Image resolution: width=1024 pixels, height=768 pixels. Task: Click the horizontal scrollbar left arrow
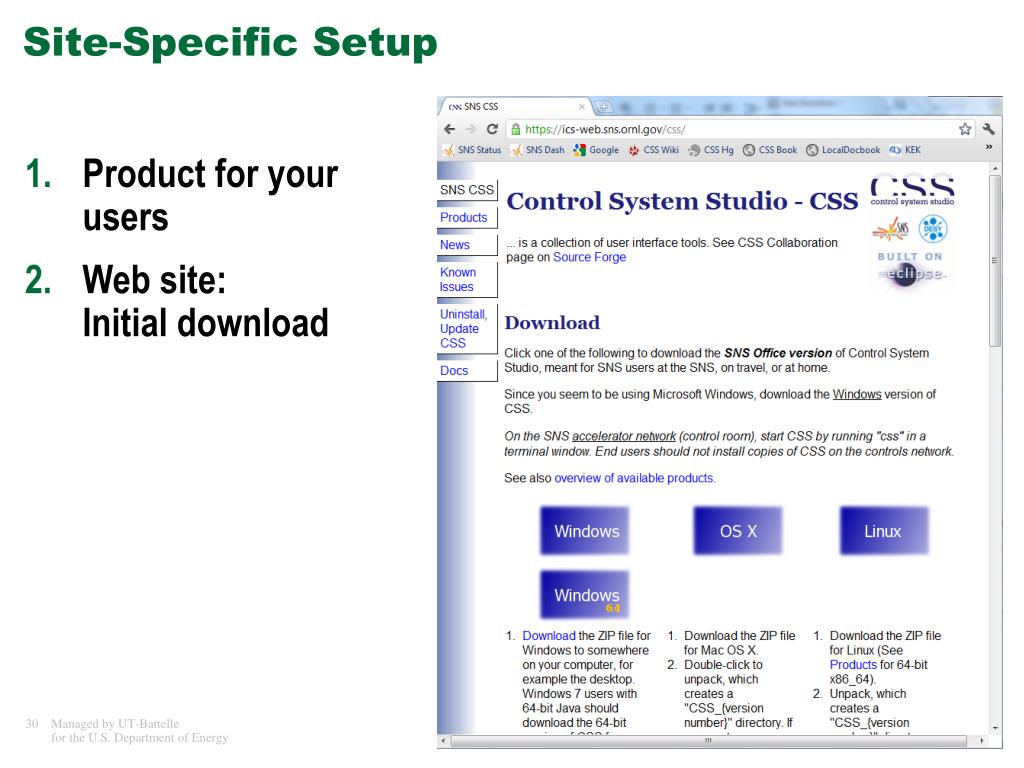pos(443,741)
